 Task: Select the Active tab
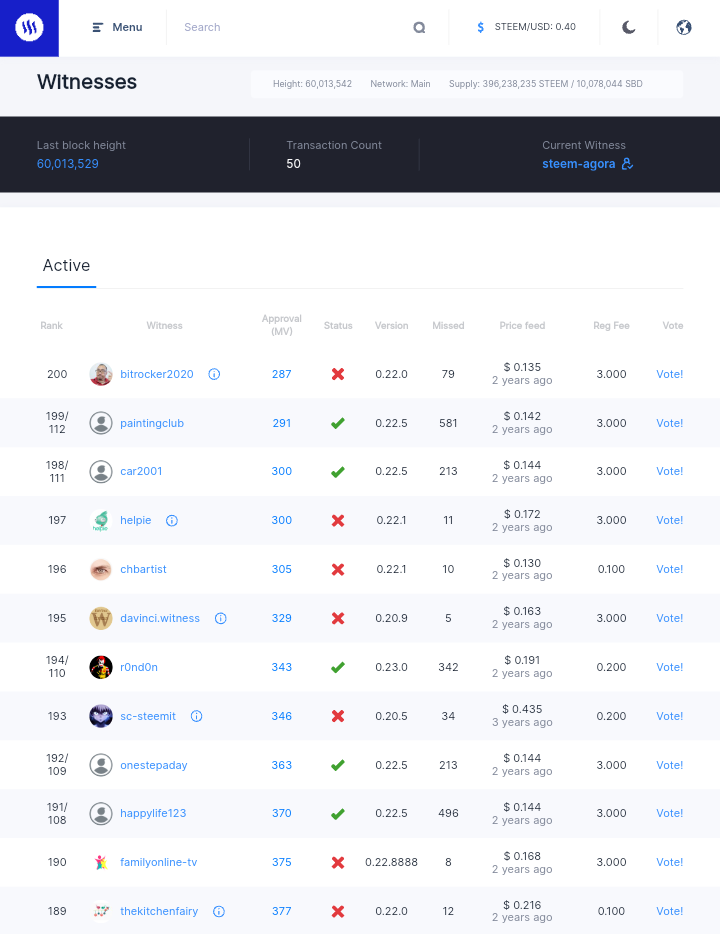pyautogui.click(x=66, y=266)
